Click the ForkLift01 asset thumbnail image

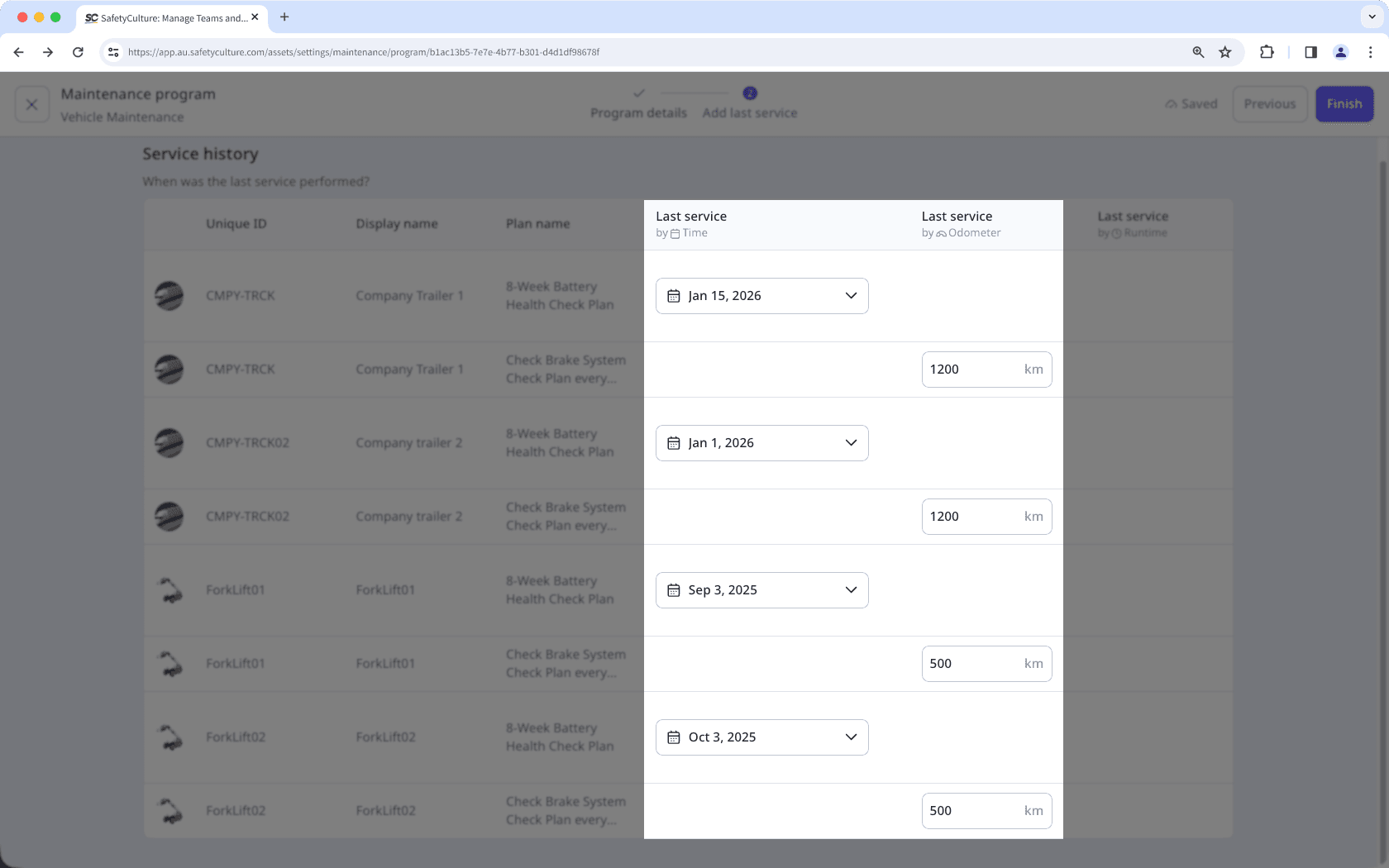pyautogui.click(x=169, y=589)
